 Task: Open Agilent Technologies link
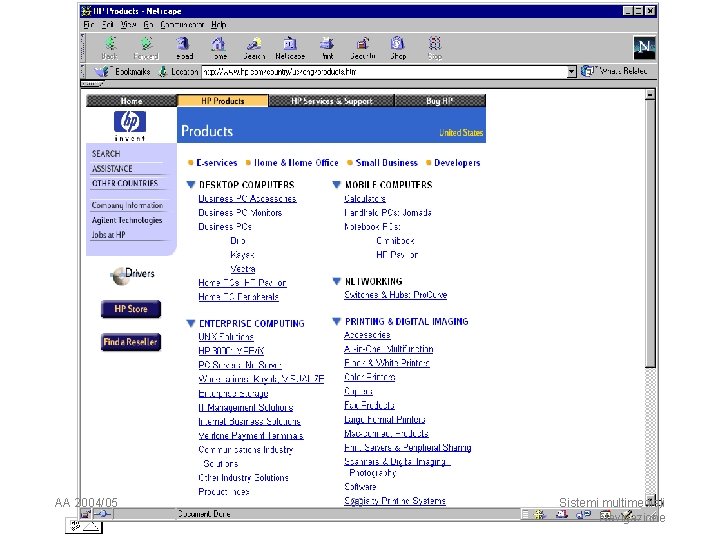coord(127,220)
